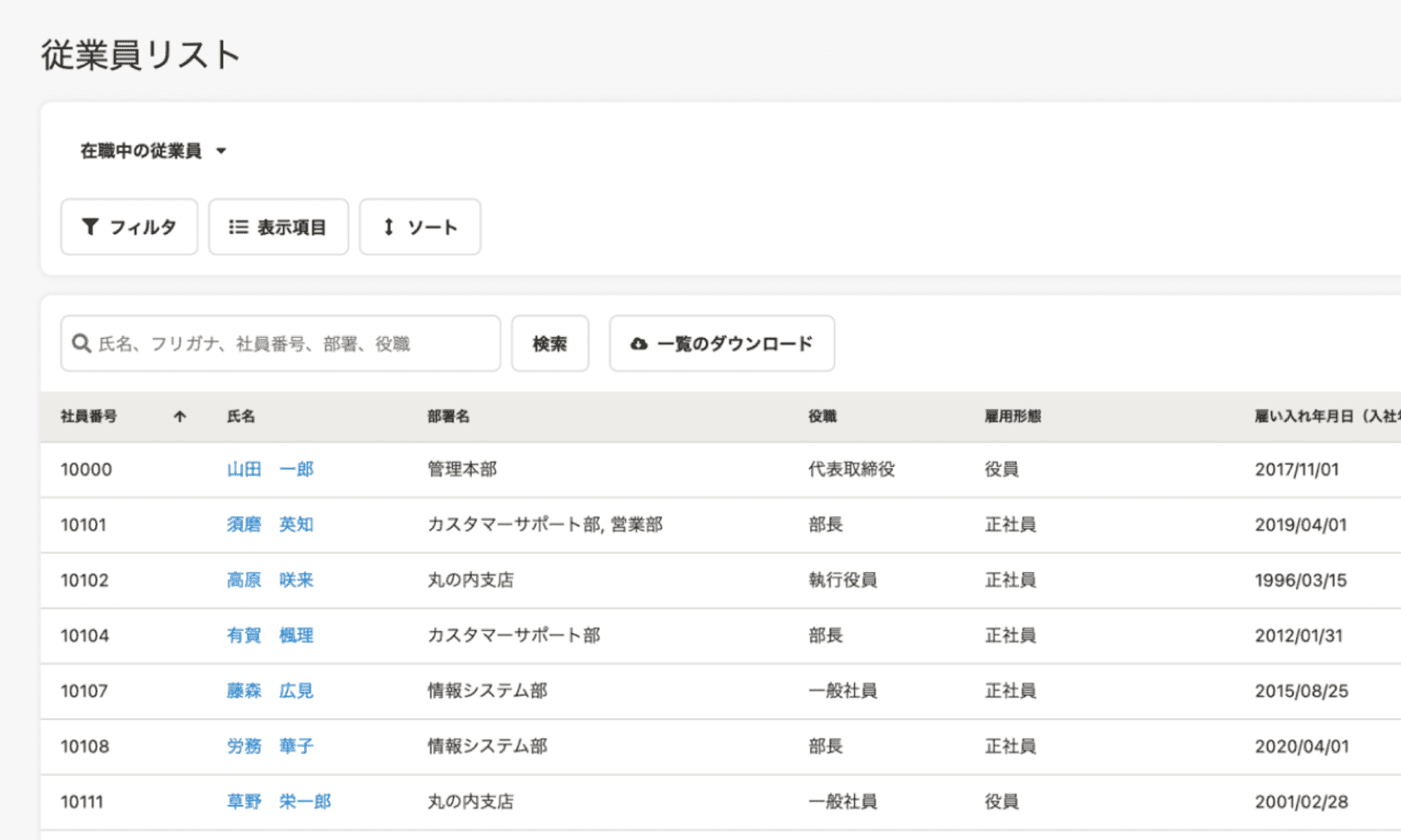Open employee 山田 一郎
Screen dimensions: 1401x840
pyautogui.click(x=270, y=469)
